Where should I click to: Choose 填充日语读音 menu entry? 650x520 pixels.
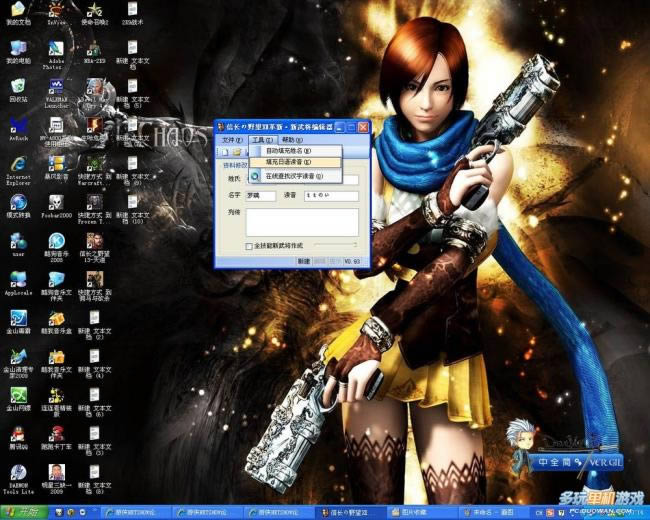(288, 162)
